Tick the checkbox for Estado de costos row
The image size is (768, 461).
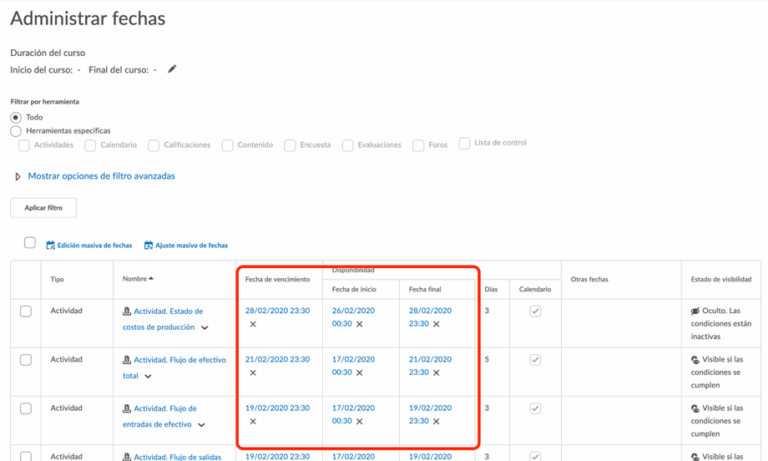[26, 311]
